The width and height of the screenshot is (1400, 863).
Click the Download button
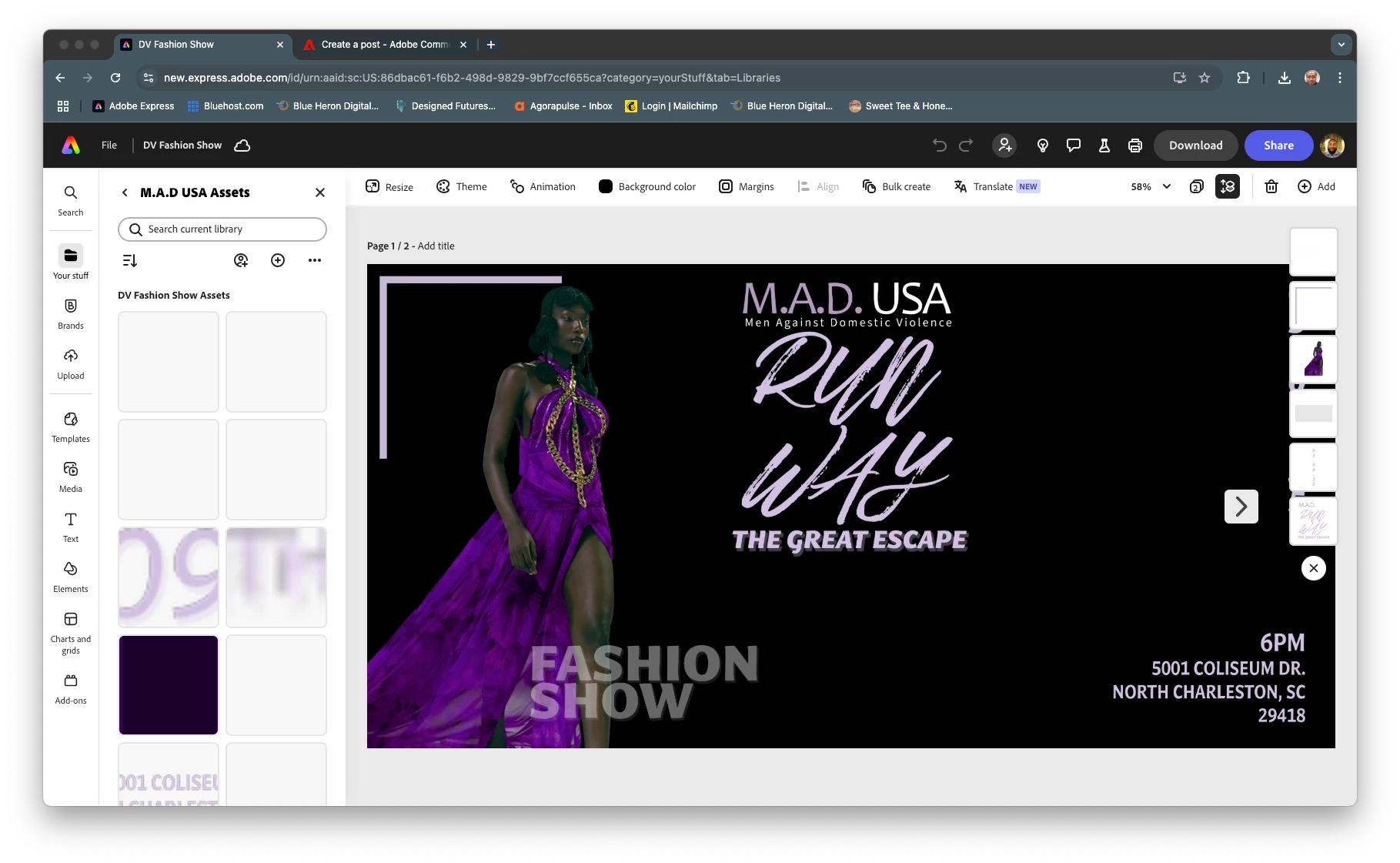click(x=1195, y=146)
